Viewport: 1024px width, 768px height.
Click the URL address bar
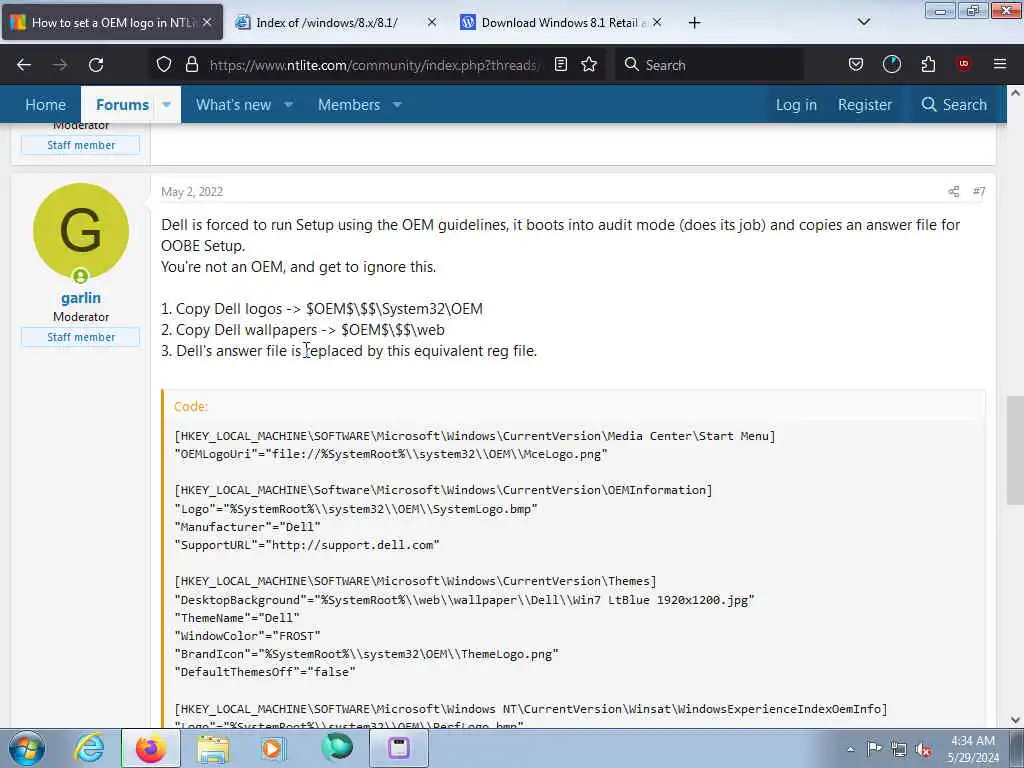click(374, 65)
